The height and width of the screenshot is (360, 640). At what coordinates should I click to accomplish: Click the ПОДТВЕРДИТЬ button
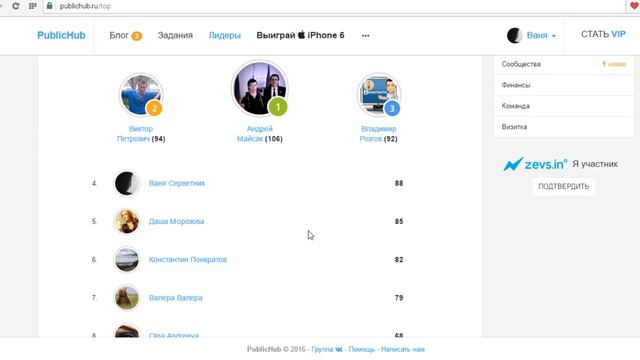click(x=563, y=187)
